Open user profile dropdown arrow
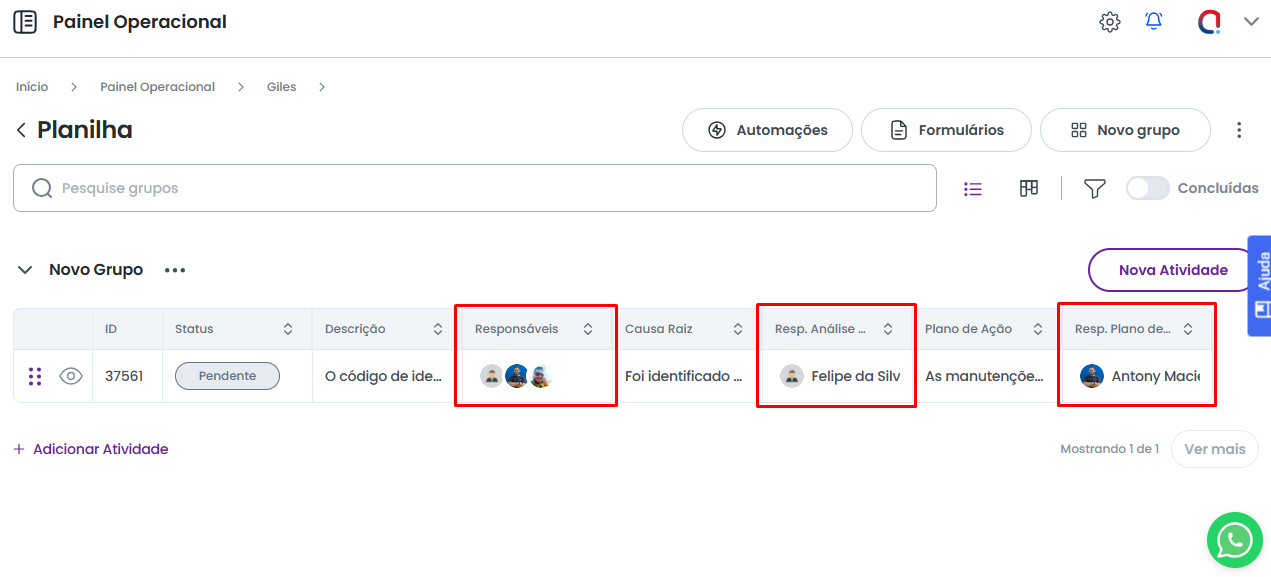The image size is (1271, 577). tap(1251, 22)
